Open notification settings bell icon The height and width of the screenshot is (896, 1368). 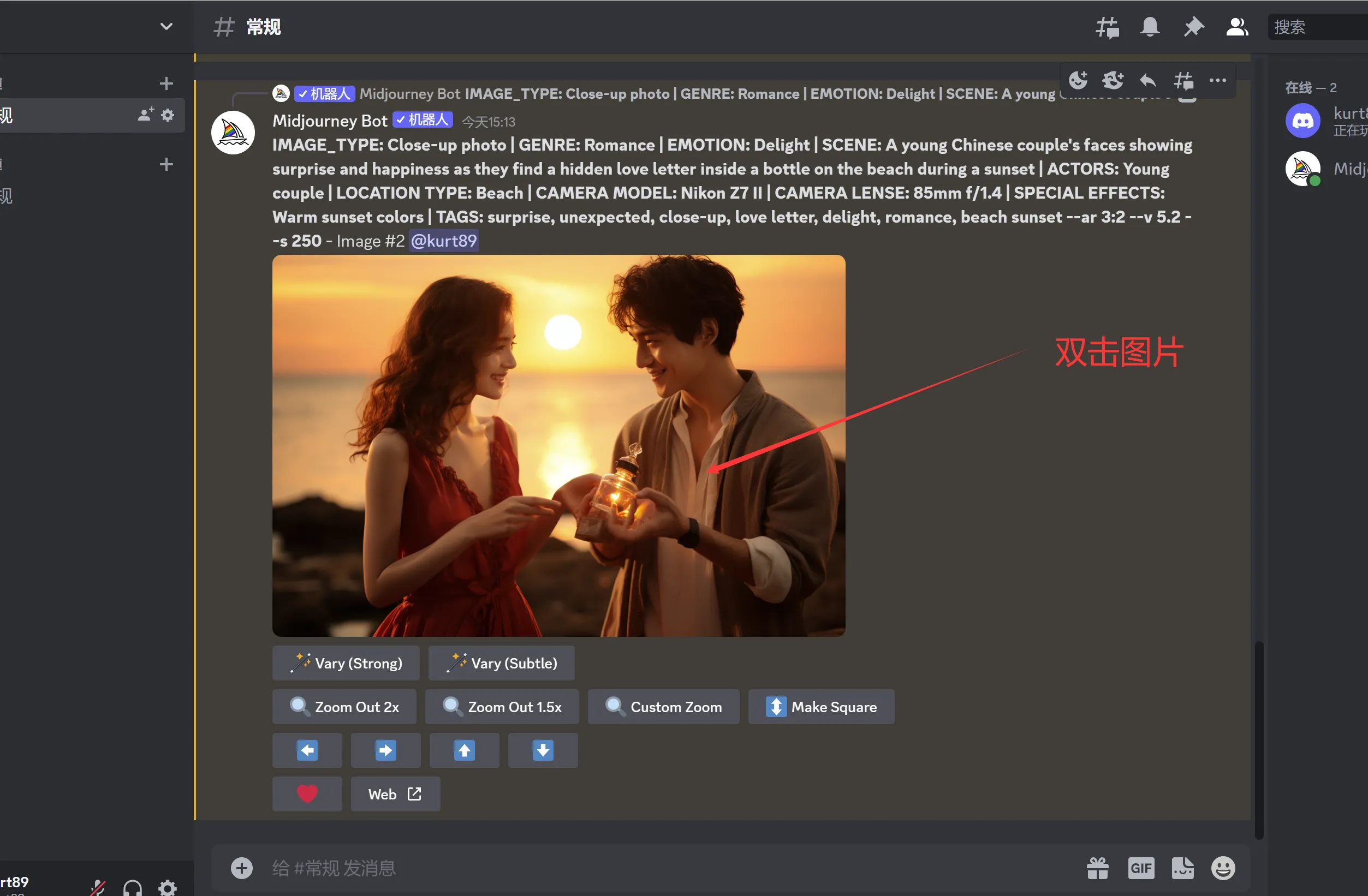(1150, 27)
